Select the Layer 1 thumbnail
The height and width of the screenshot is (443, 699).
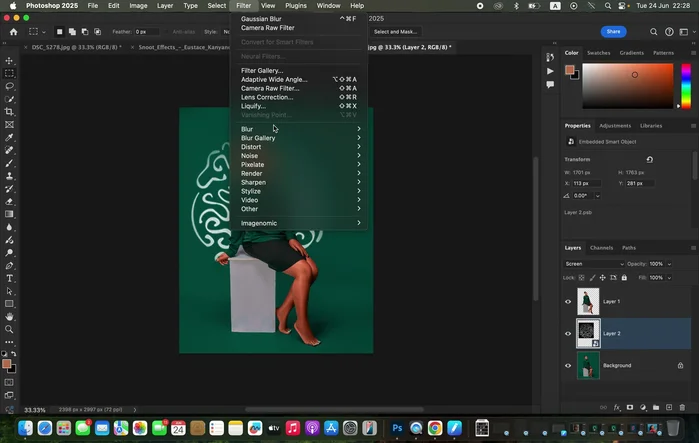click(x=588, y=301)
